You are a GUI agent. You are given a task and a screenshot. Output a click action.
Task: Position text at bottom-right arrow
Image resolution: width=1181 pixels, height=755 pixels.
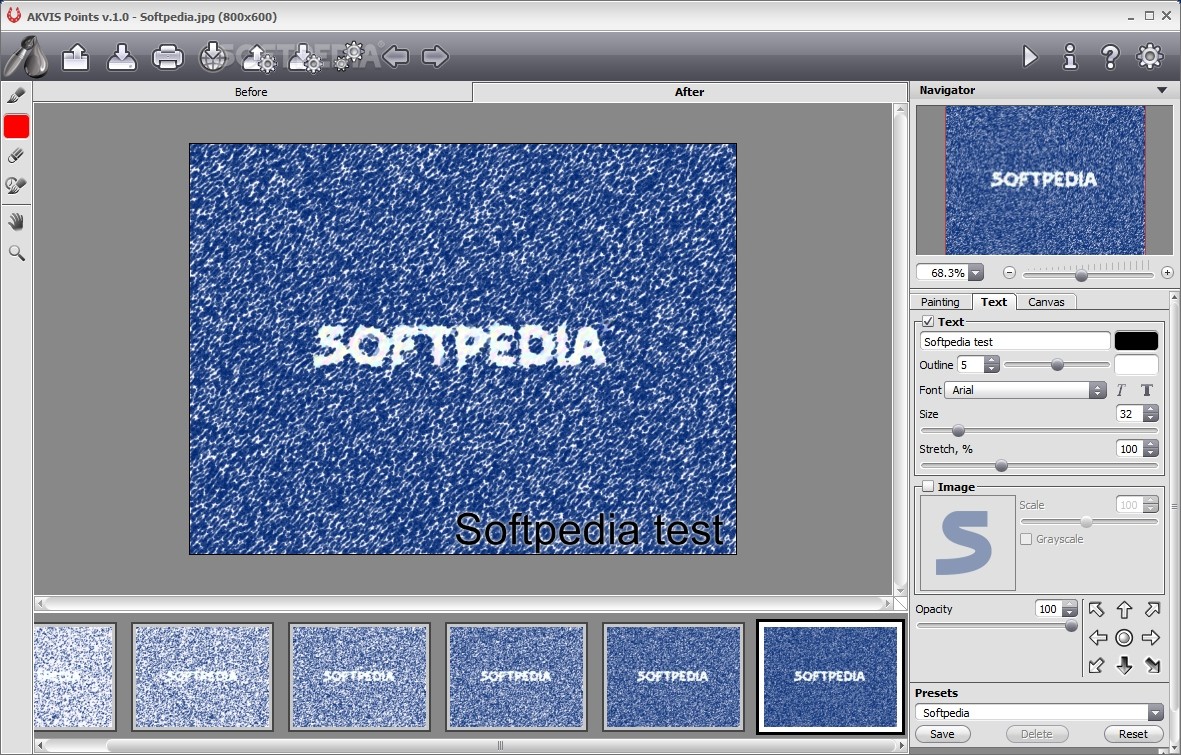1152,665
